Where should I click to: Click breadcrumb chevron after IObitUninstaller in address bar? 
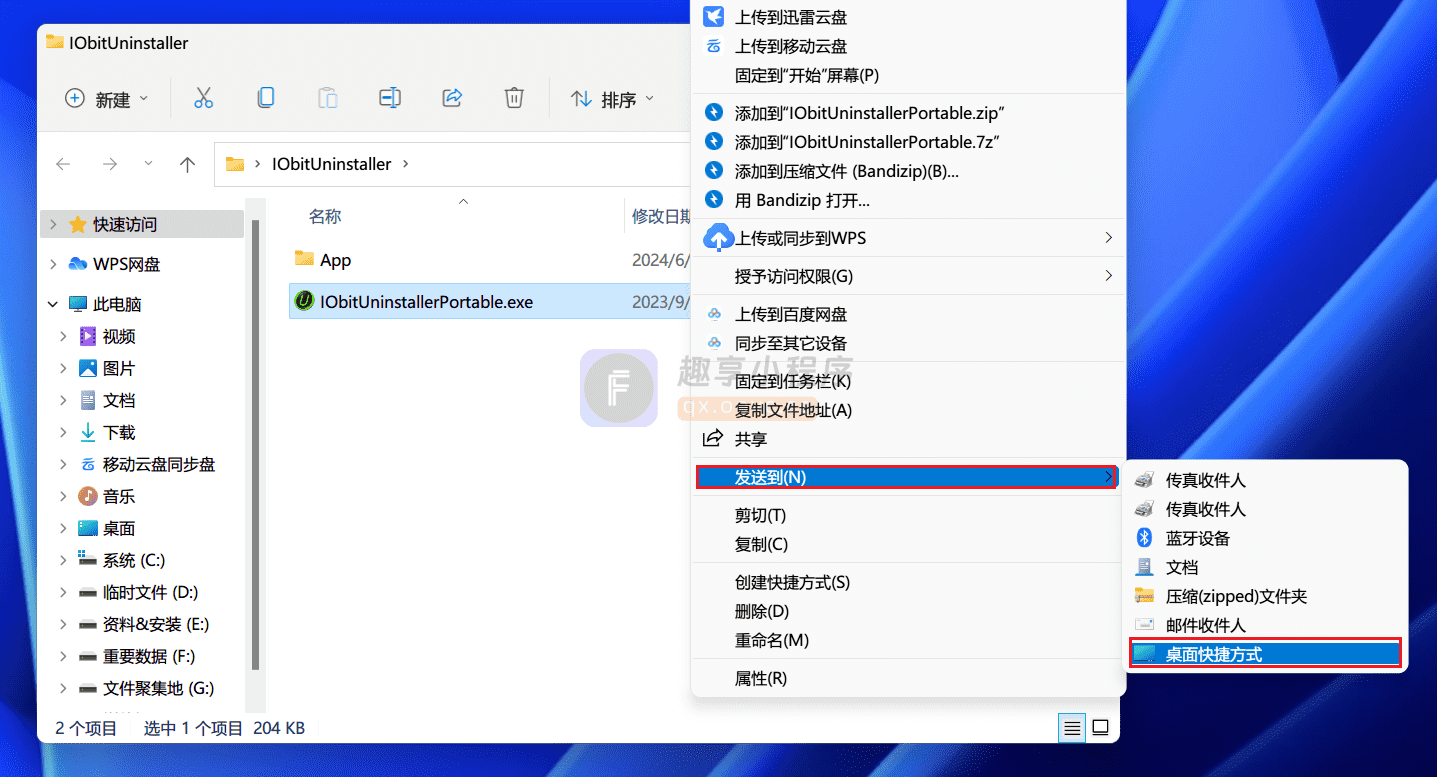(406, 164)
